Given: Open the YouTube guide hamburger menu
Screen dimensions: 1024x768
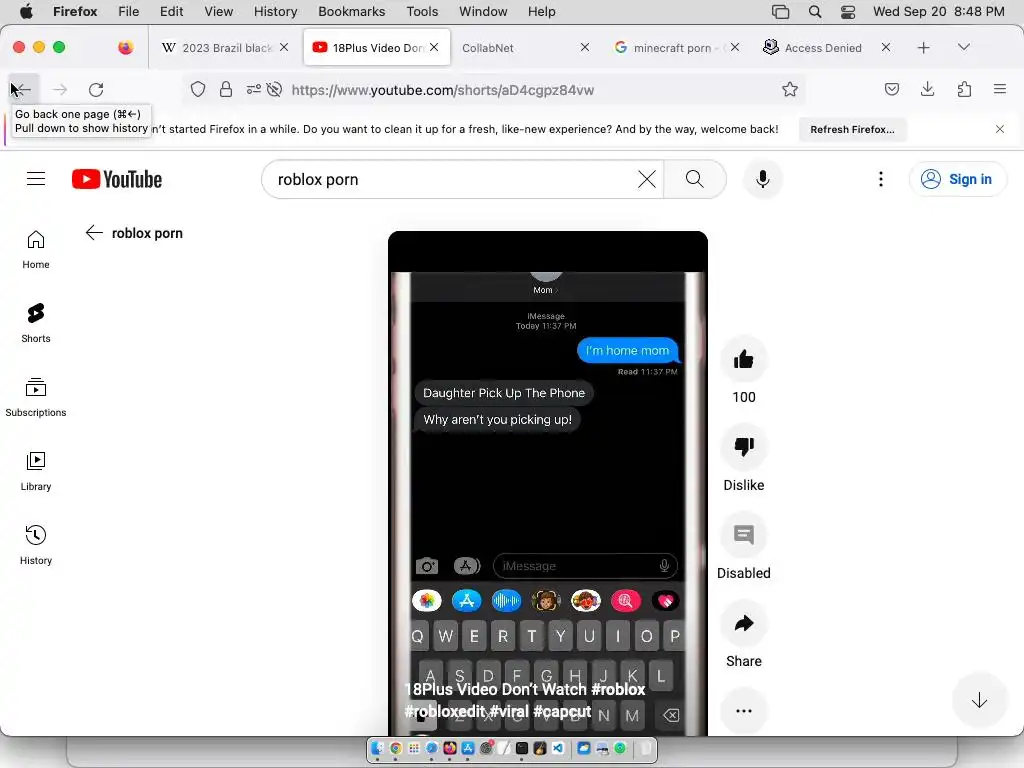Looking at the screenshot, I should [x=36, y=179].
